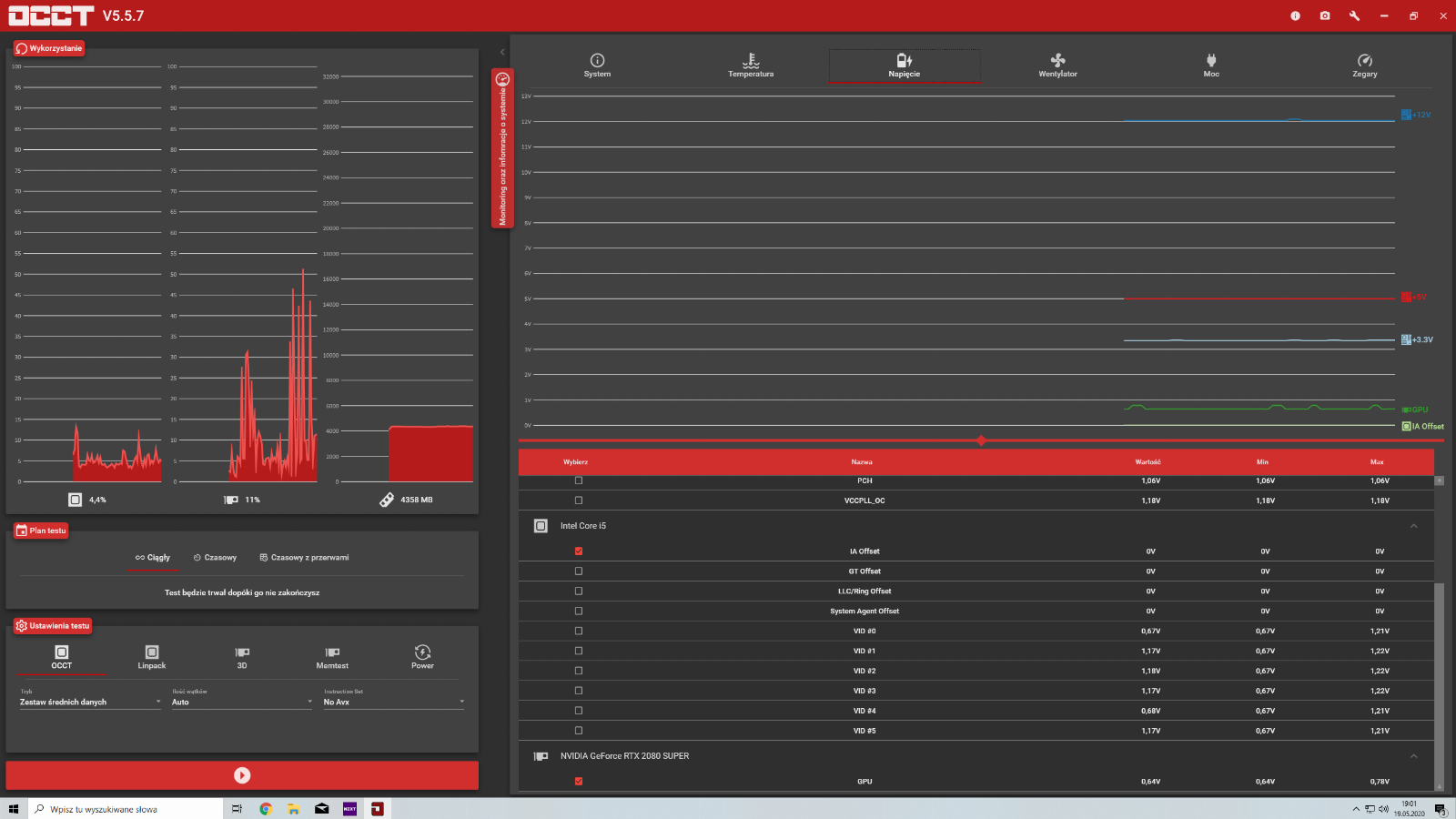Check the VID #2 checkbox

579,671
